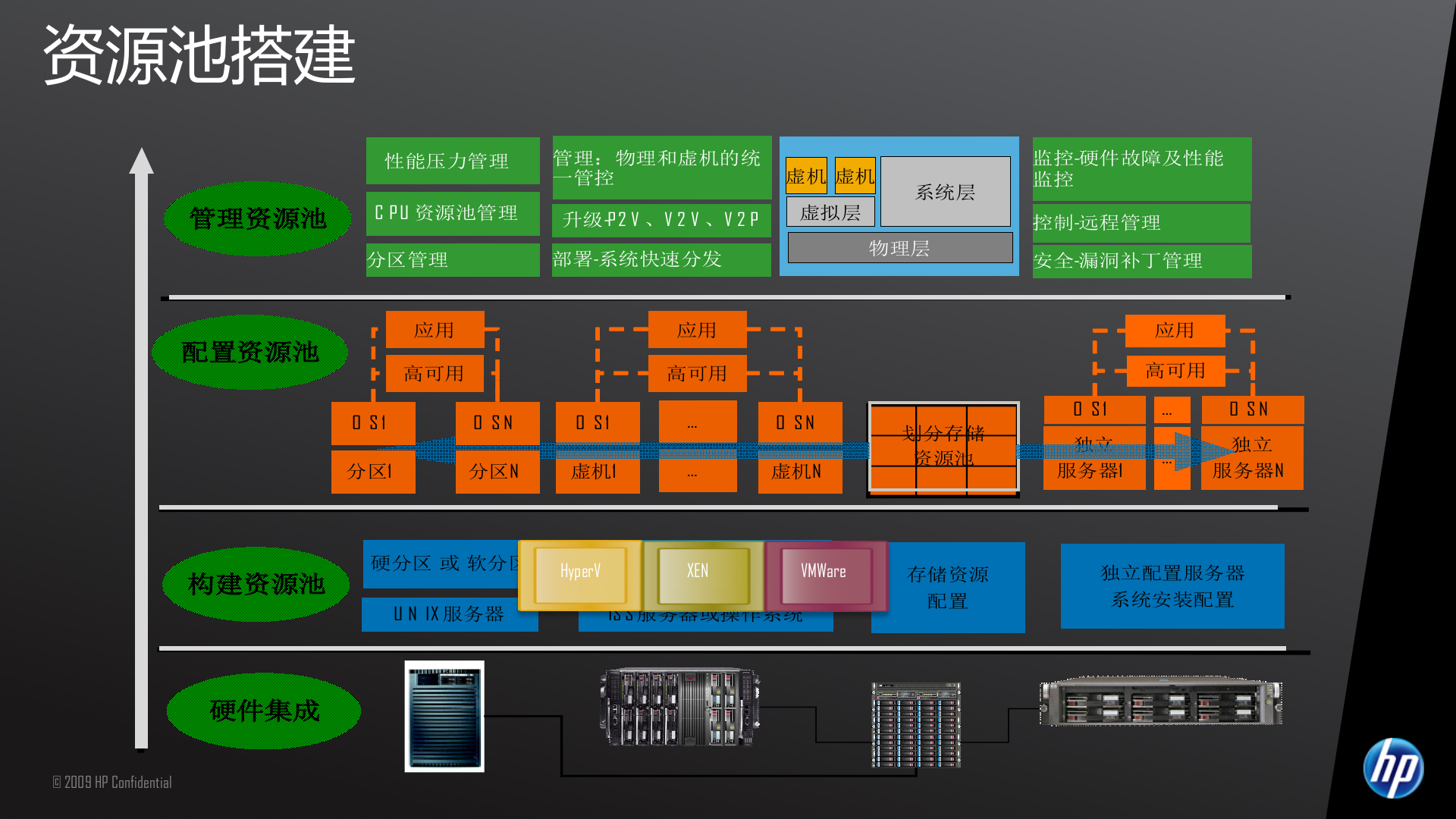
Task: Click the 安全-漏洞补丁管理 button
Action: click(1141, 261)
